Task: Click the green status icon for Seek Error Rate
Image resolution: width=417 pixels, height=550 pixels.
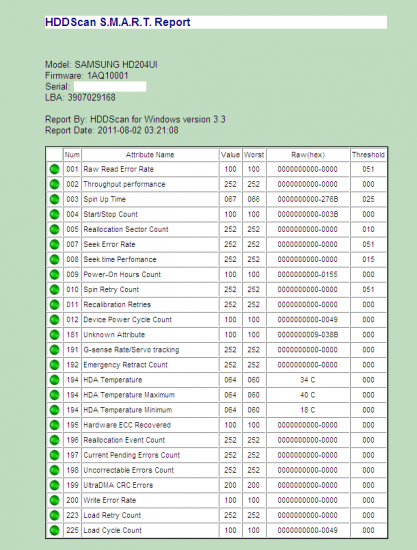Action: click(x=54, y=244)
